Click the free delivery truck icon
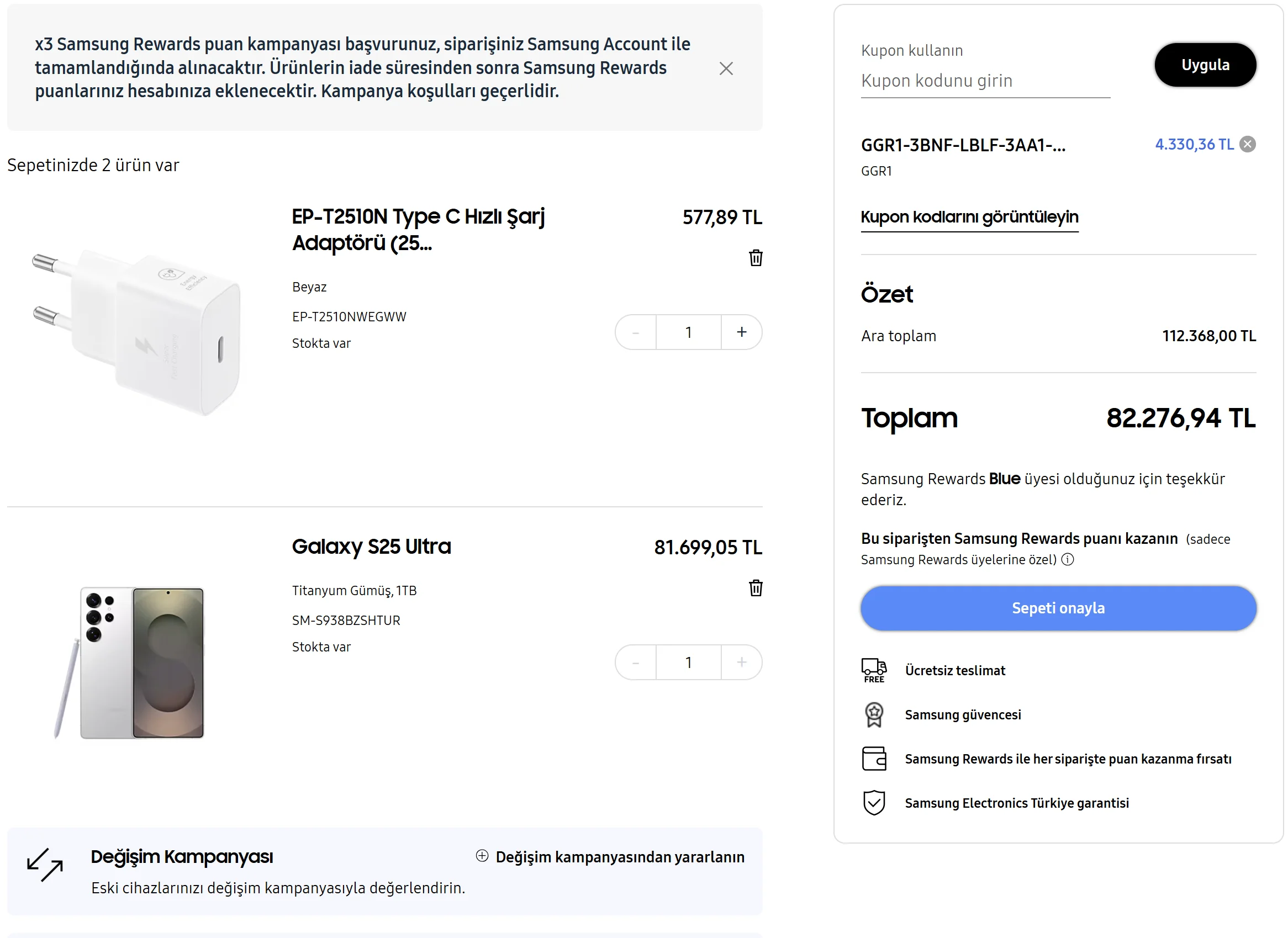 (873, 670)
